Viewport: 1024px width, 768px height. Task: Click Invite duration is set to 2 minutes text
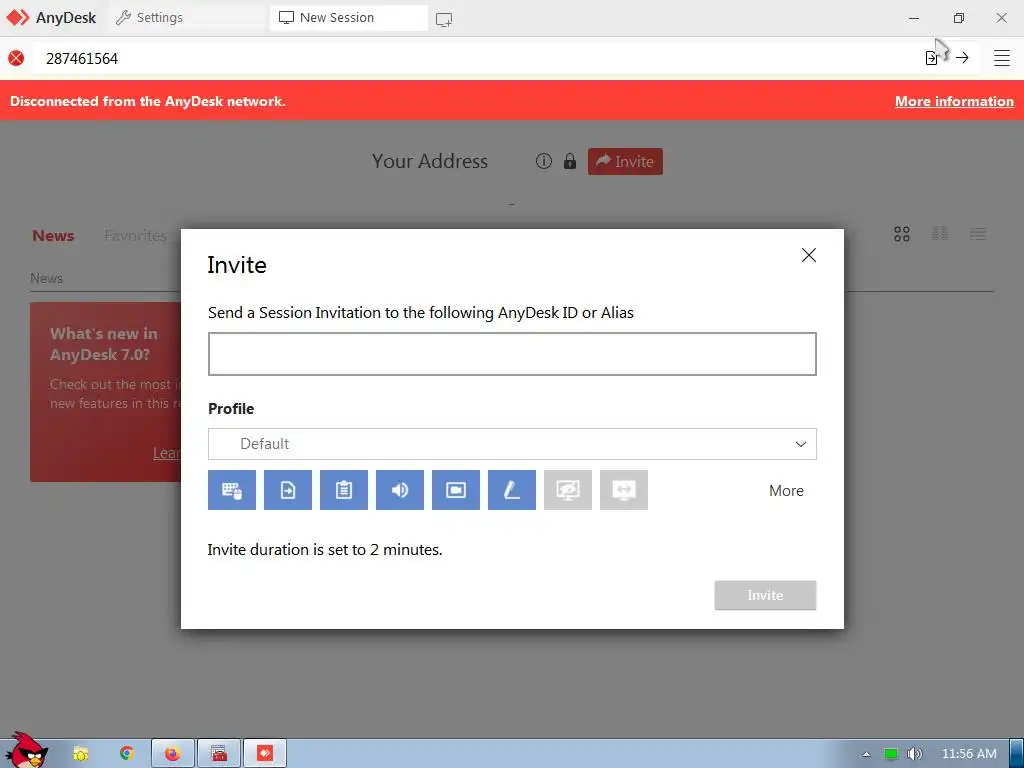325,550
